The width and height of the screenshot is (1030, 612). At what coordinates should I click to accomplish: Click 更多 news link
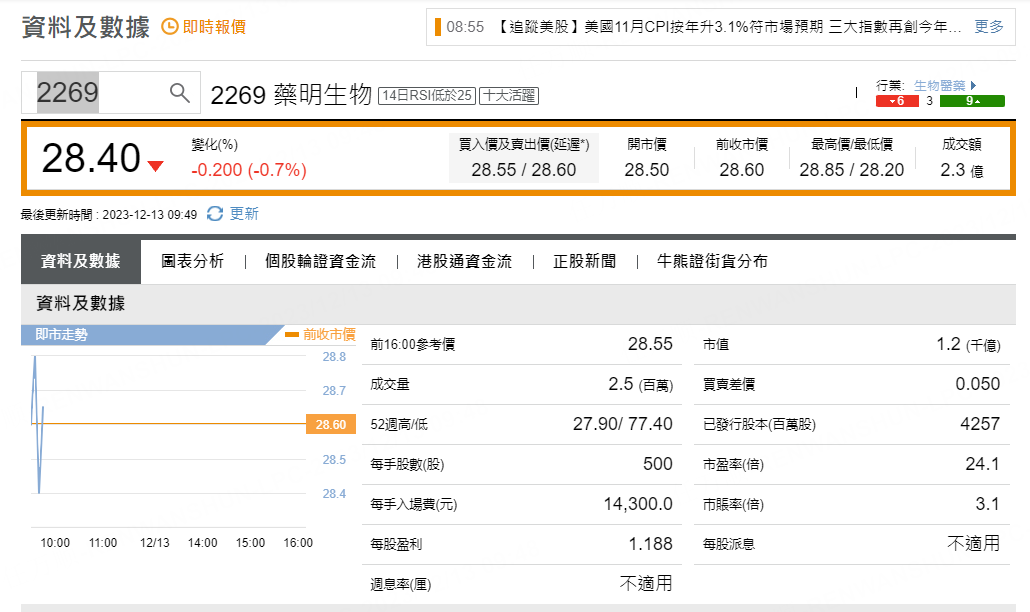[x=989, y=27]
